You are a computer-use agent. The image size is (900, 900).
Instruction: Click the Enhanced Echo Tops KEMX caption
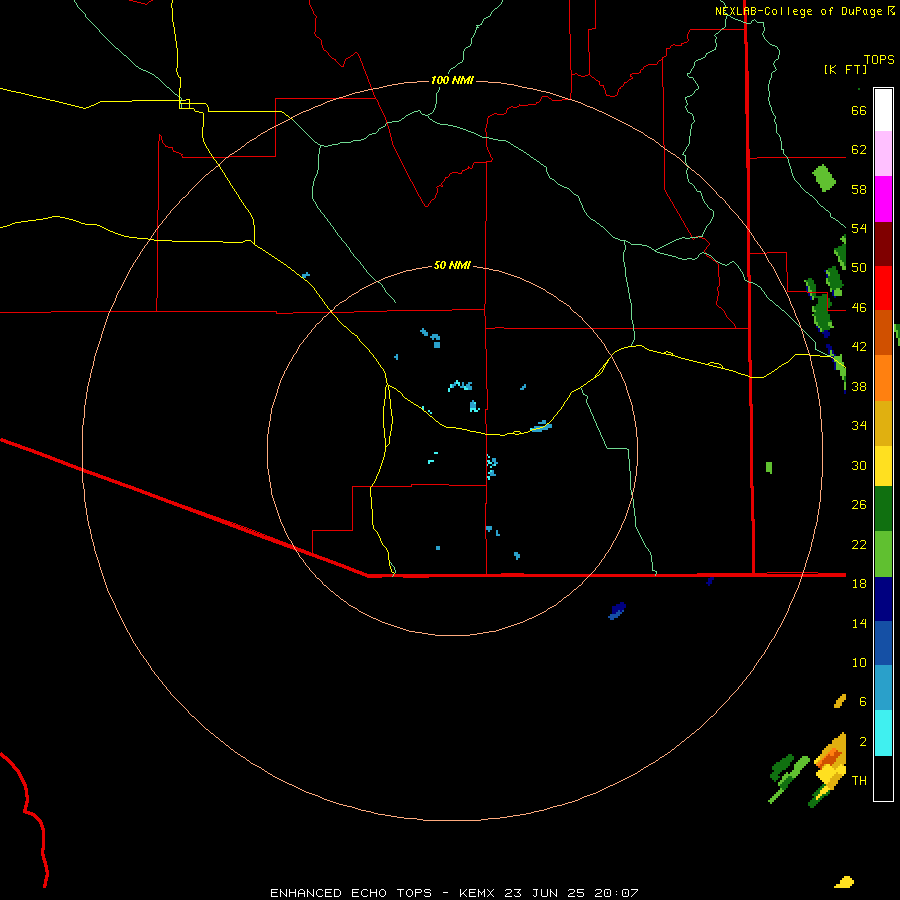454,893
